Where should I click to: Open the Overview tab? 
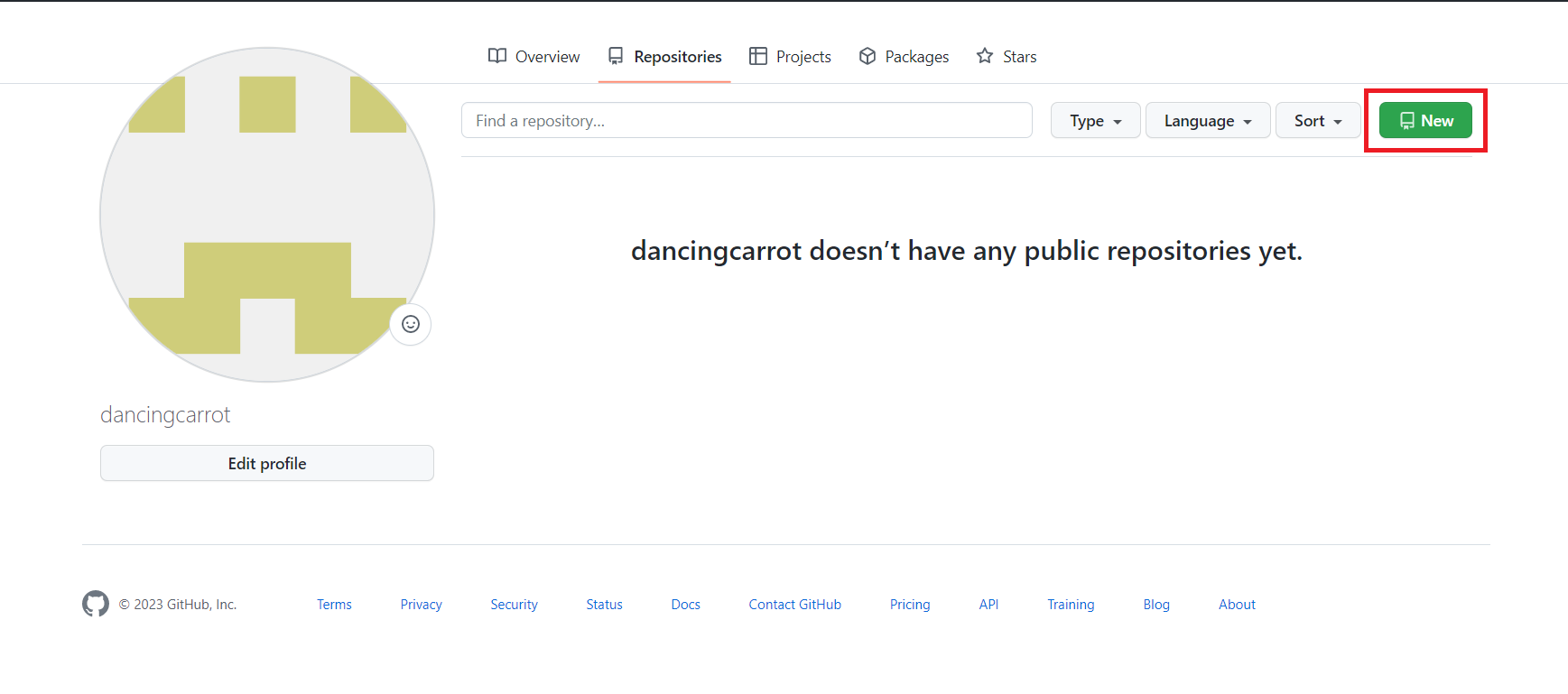coord(534,57)
